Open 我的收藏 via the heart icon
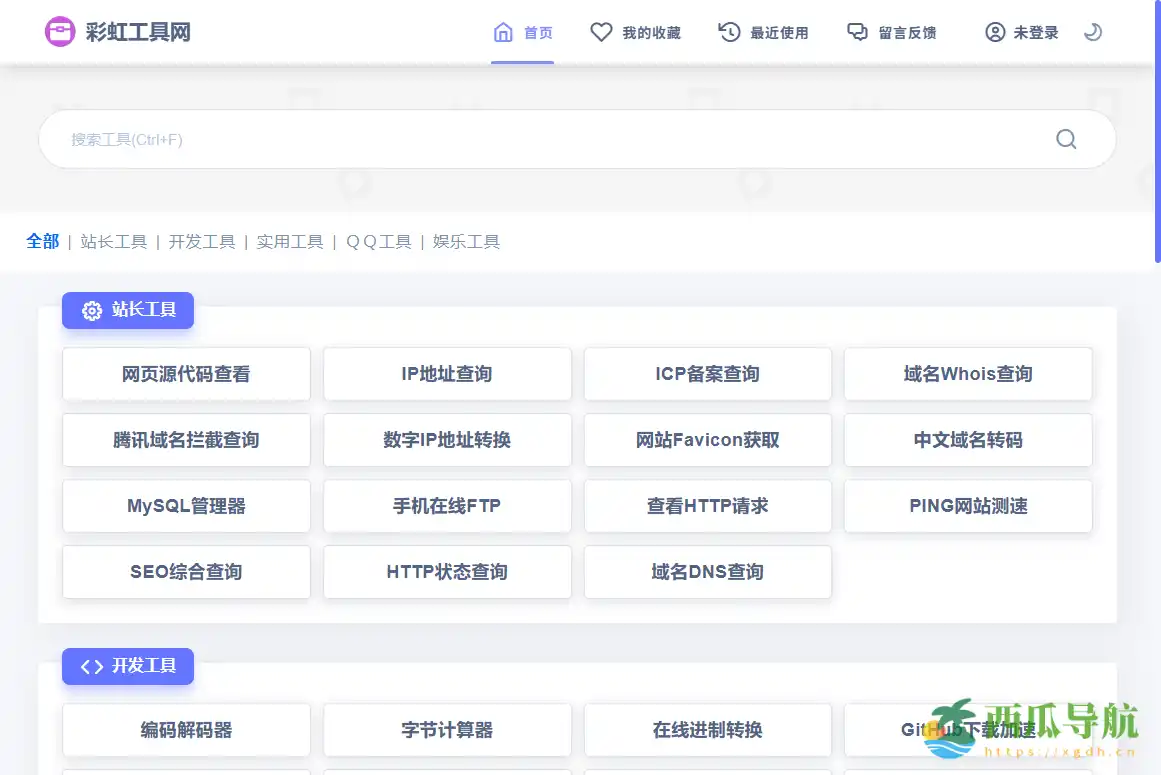Viewport: 1161px width, 775px height. (x=601, y=31)
